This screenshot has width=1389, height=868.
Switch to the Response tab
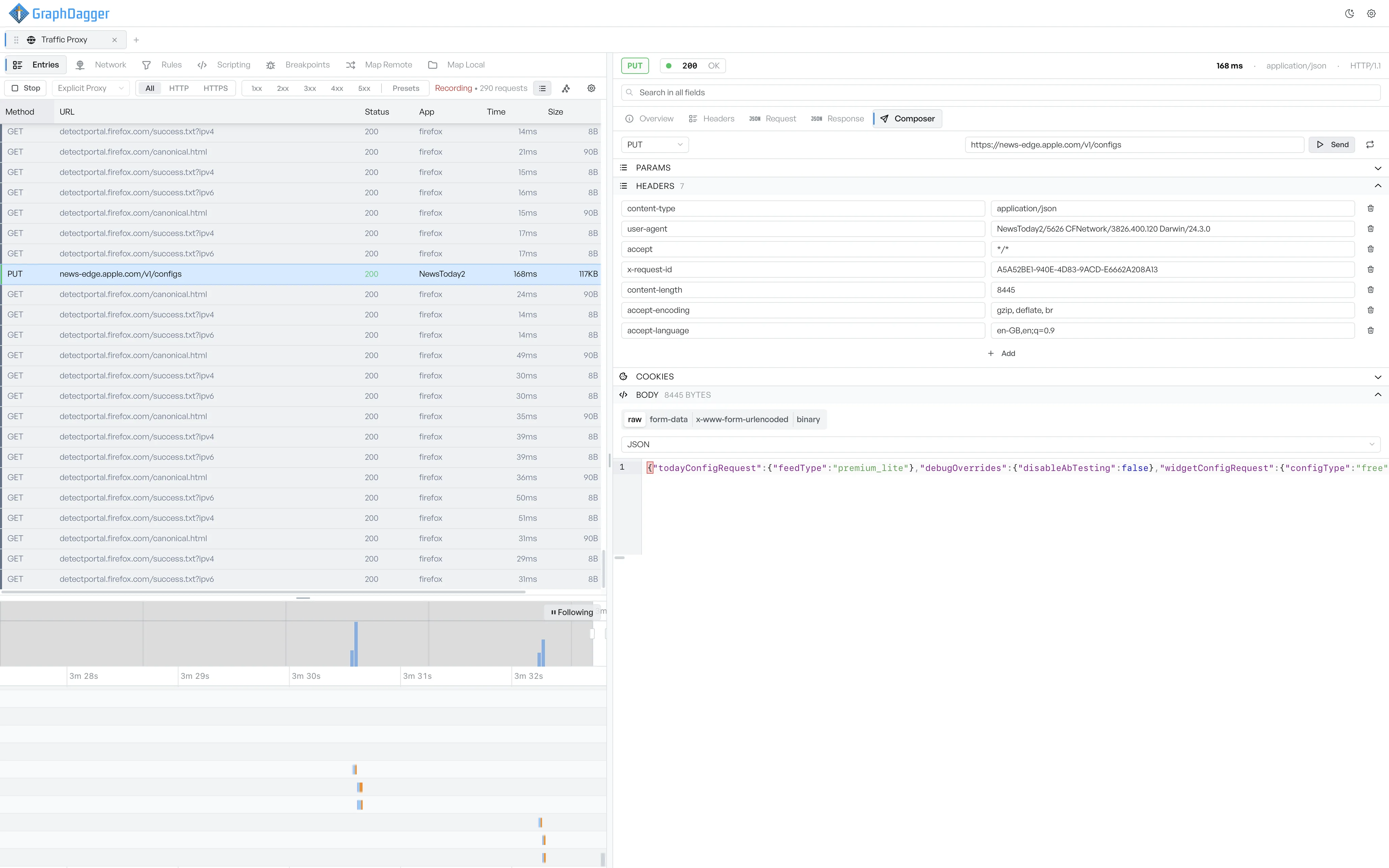[x=837, y=119]
